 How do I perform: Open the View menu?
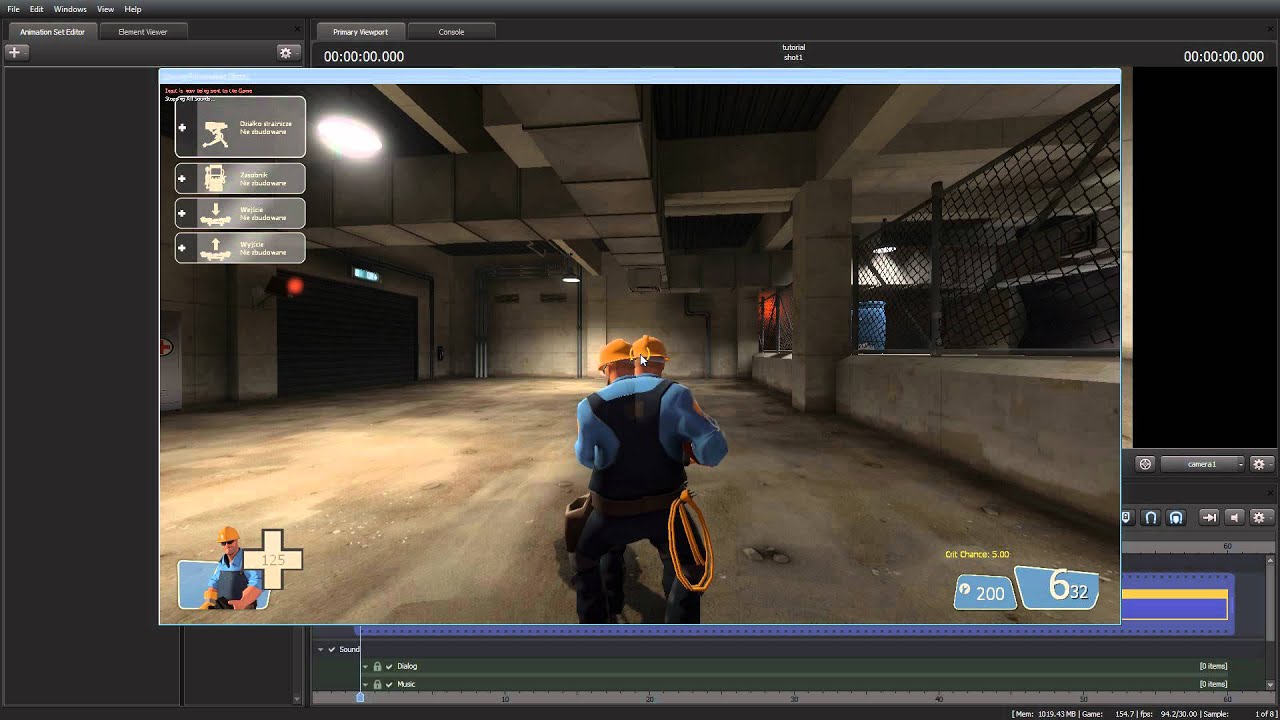(x=105, y=9)
